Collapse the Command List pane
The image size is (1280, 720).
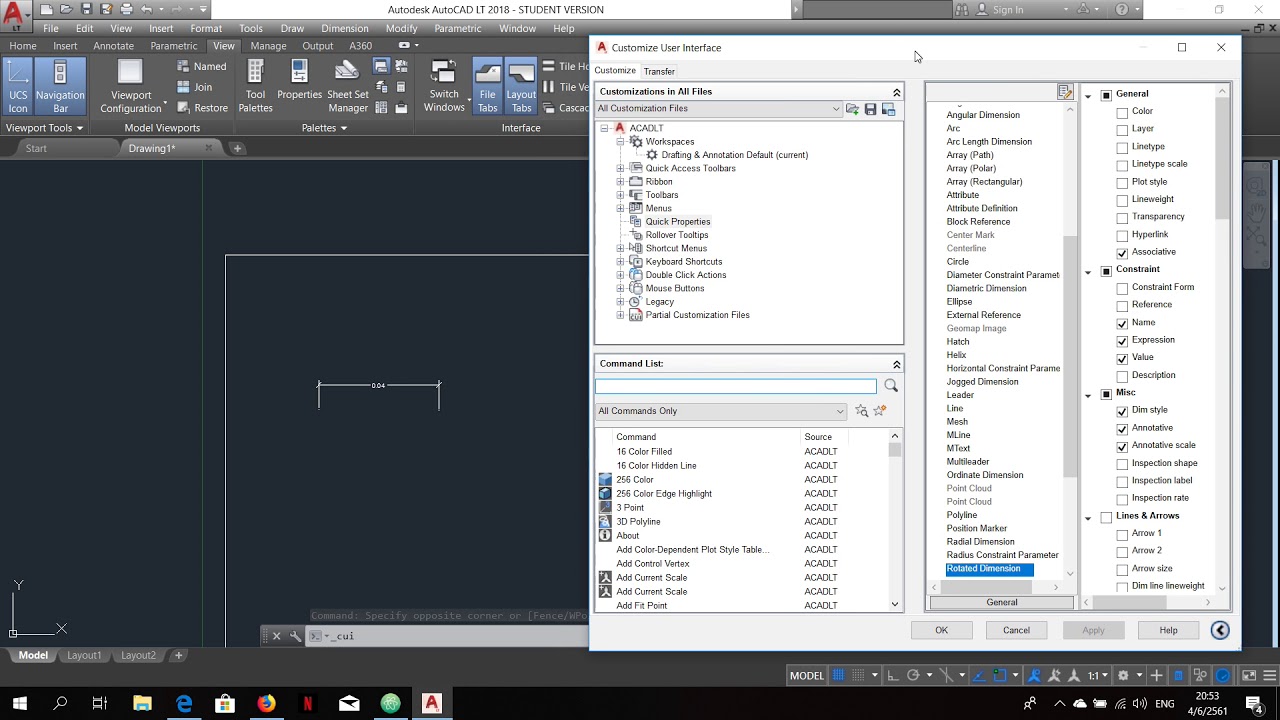coord(896,364)
